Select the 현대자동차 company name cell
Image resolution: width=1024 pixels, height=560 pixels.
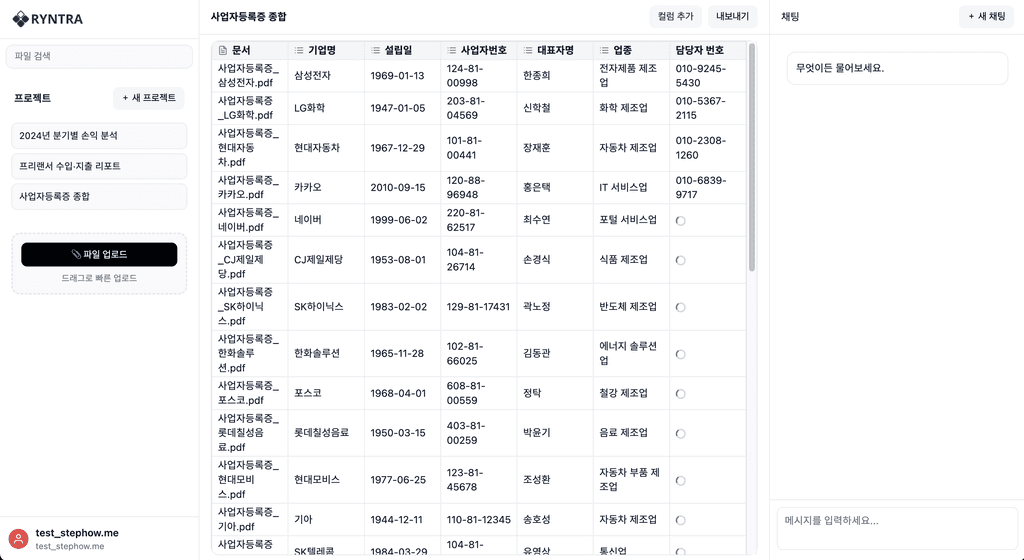[x=326, y=148]
